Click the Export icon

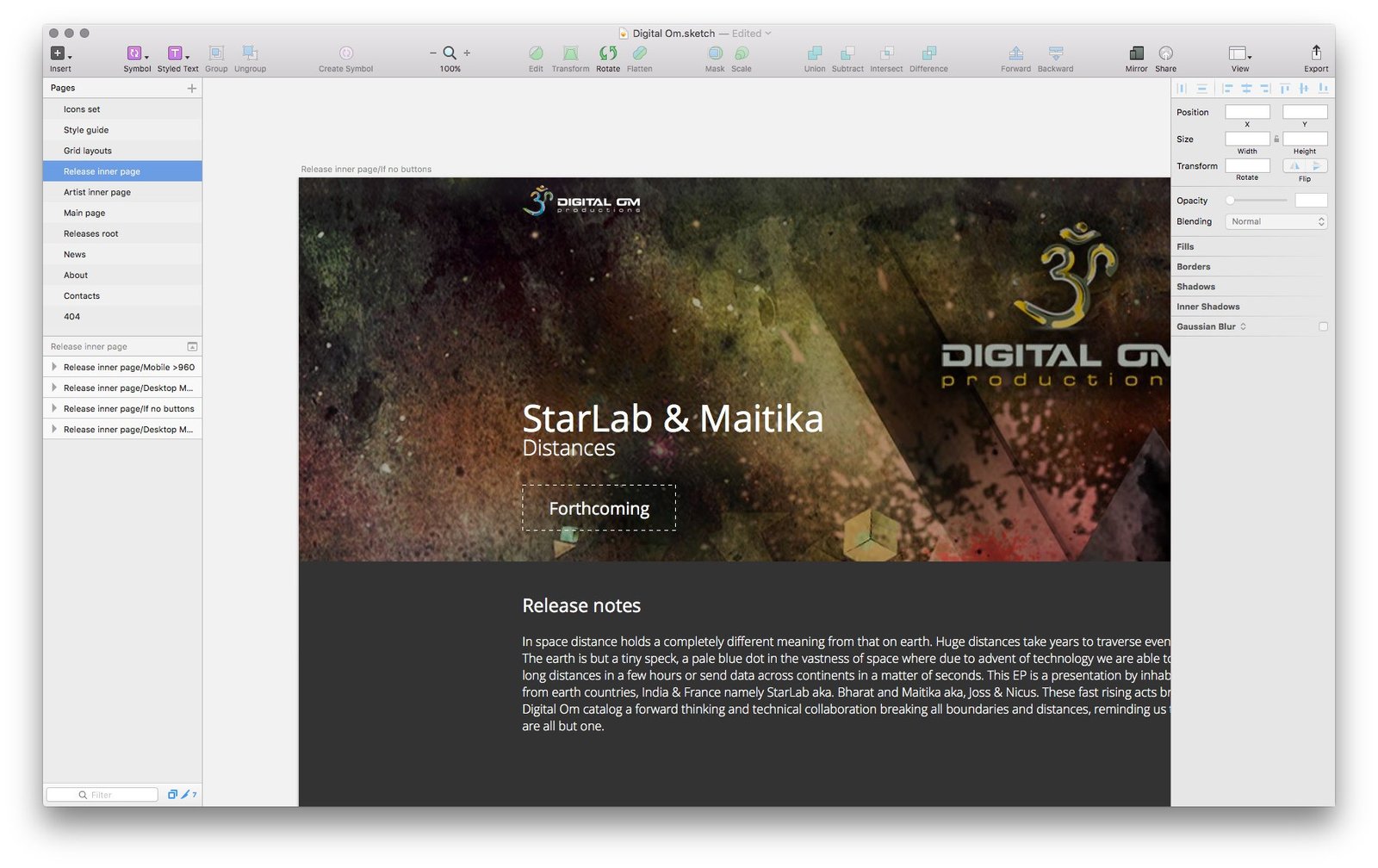(1315, 53)
